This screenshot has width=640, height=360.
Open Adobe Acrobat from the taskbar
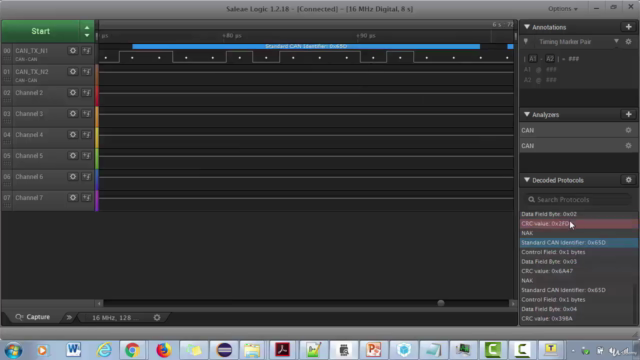282,350
